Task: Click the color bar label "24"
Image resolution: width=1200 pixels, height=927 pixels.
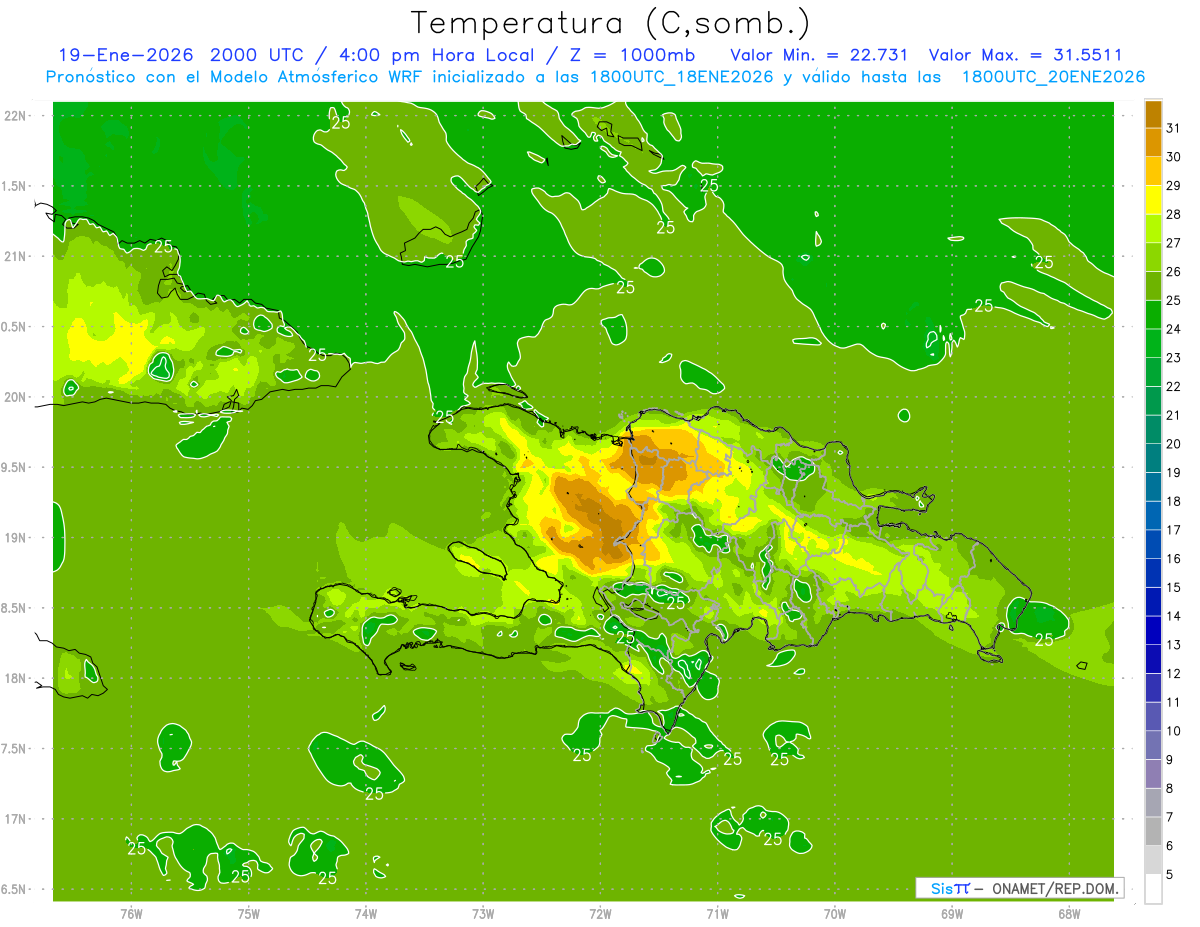Action: pos(1173,329)
